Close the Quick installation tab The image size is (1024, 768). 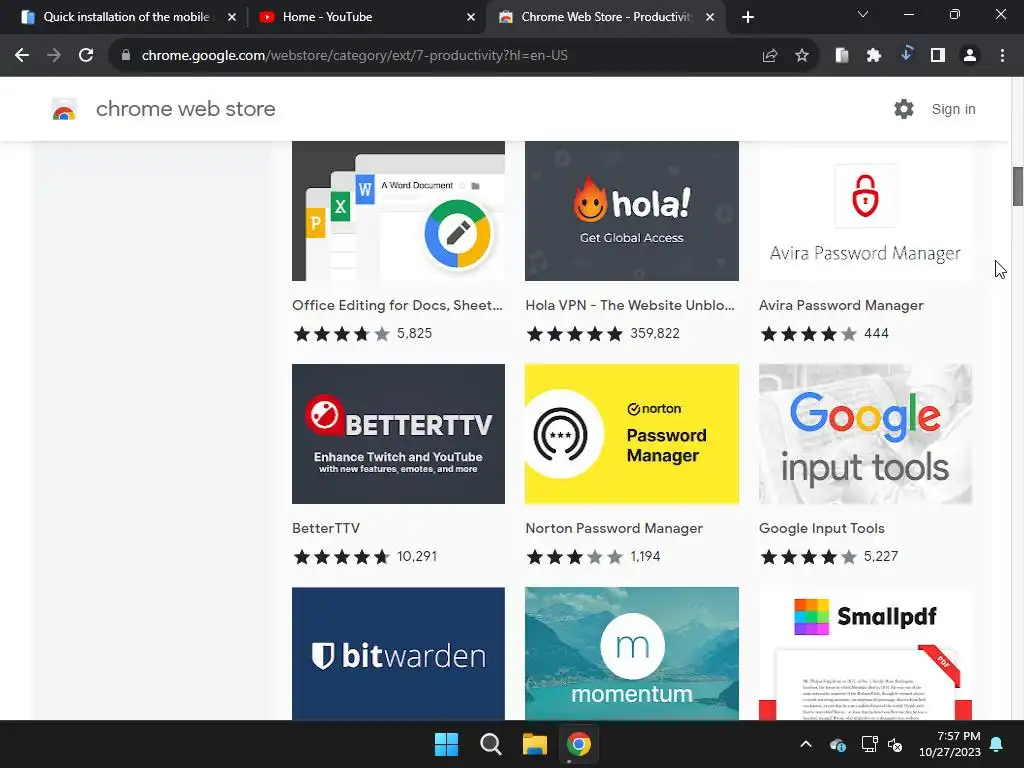tap(232, 17)
